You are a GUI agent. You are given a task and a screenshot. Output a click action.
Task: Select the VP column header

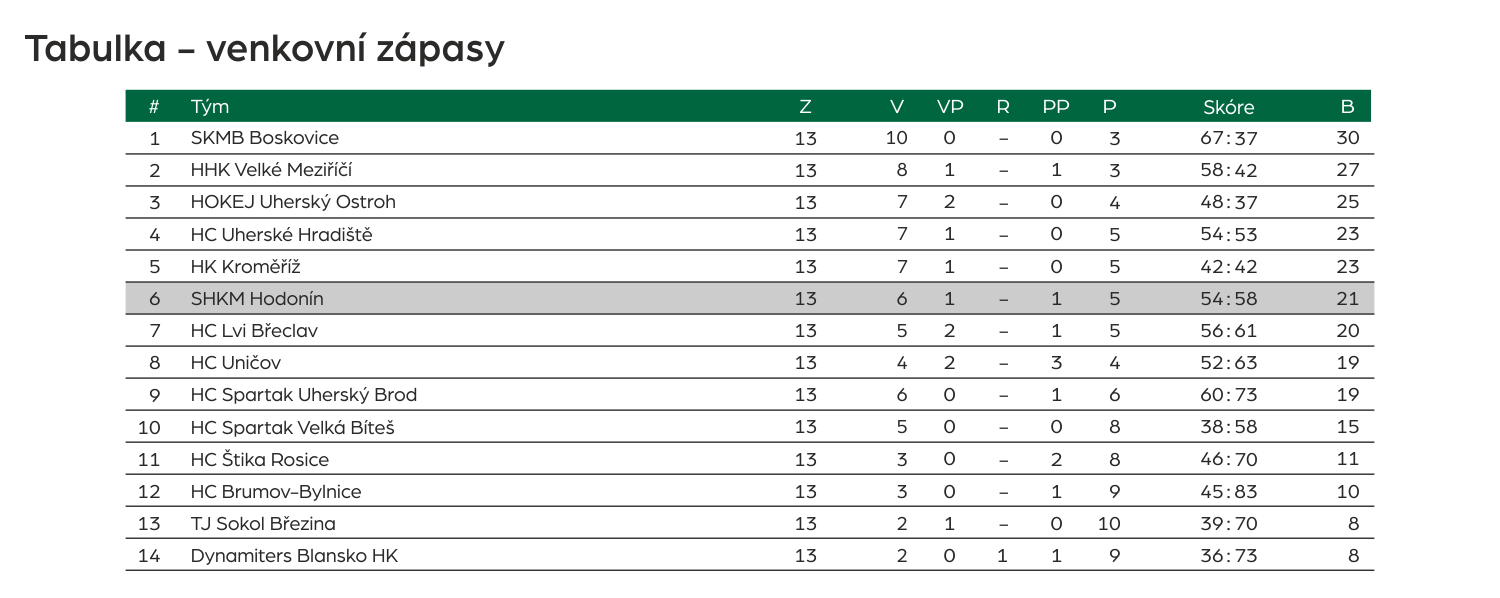pyautogui.click(x=950, y=107)
